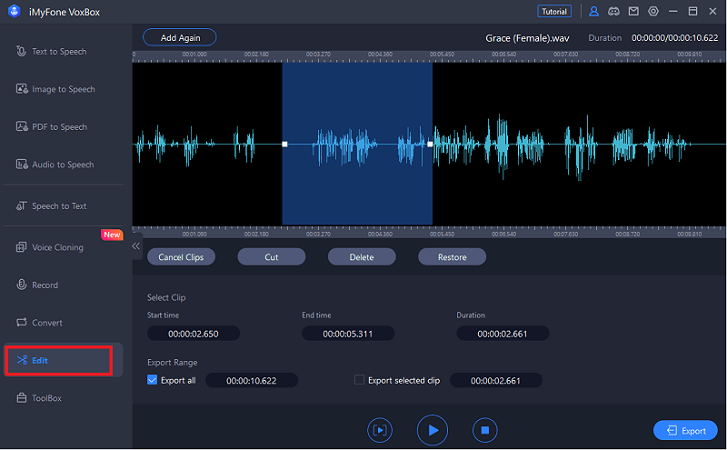Select the Edit scissors icon
Viewport: 727px width, 450px height.
[22, 360]
